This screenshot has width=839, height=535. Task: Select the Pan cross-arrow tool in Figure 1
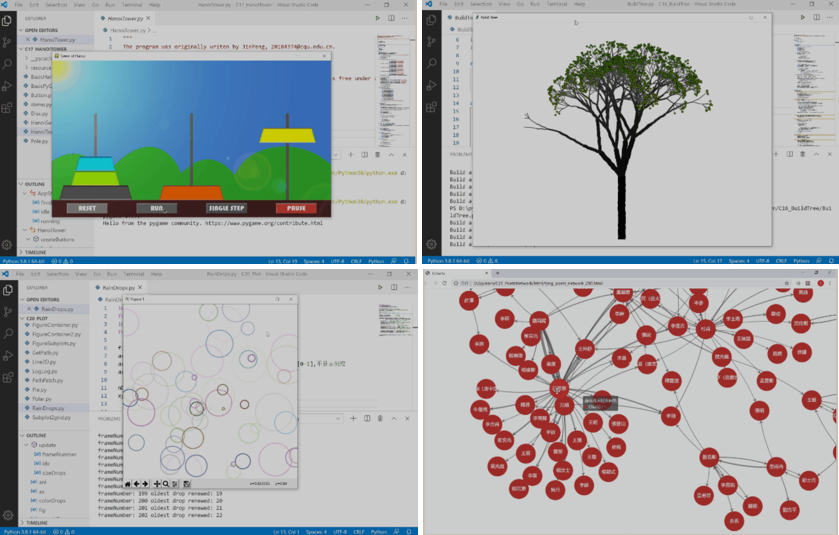(x=156, y=484)
